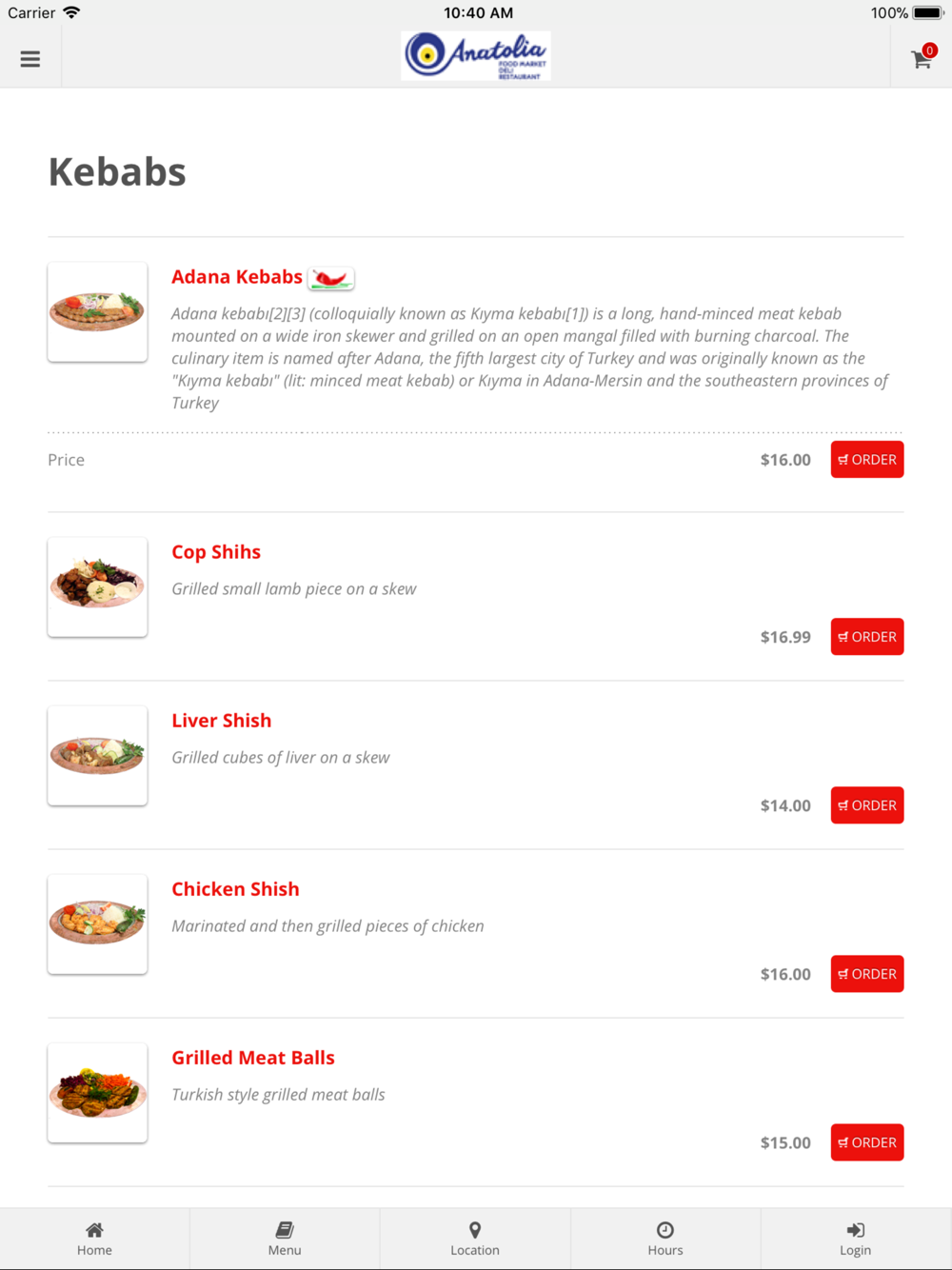Image resolution: width=952 pixels, height=1270 pixels.
Task: Open the Adana Kebabs title link
Action: (x=237, y=277)
